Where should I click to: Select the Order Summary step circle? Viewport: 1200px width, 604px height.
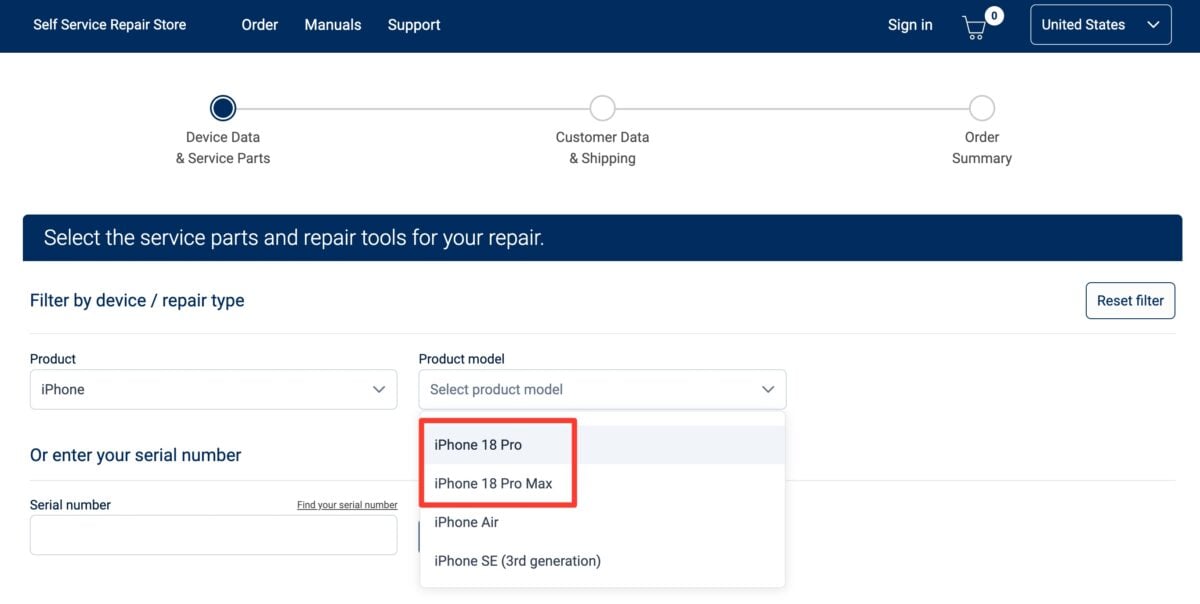click(x=982, y=108)
